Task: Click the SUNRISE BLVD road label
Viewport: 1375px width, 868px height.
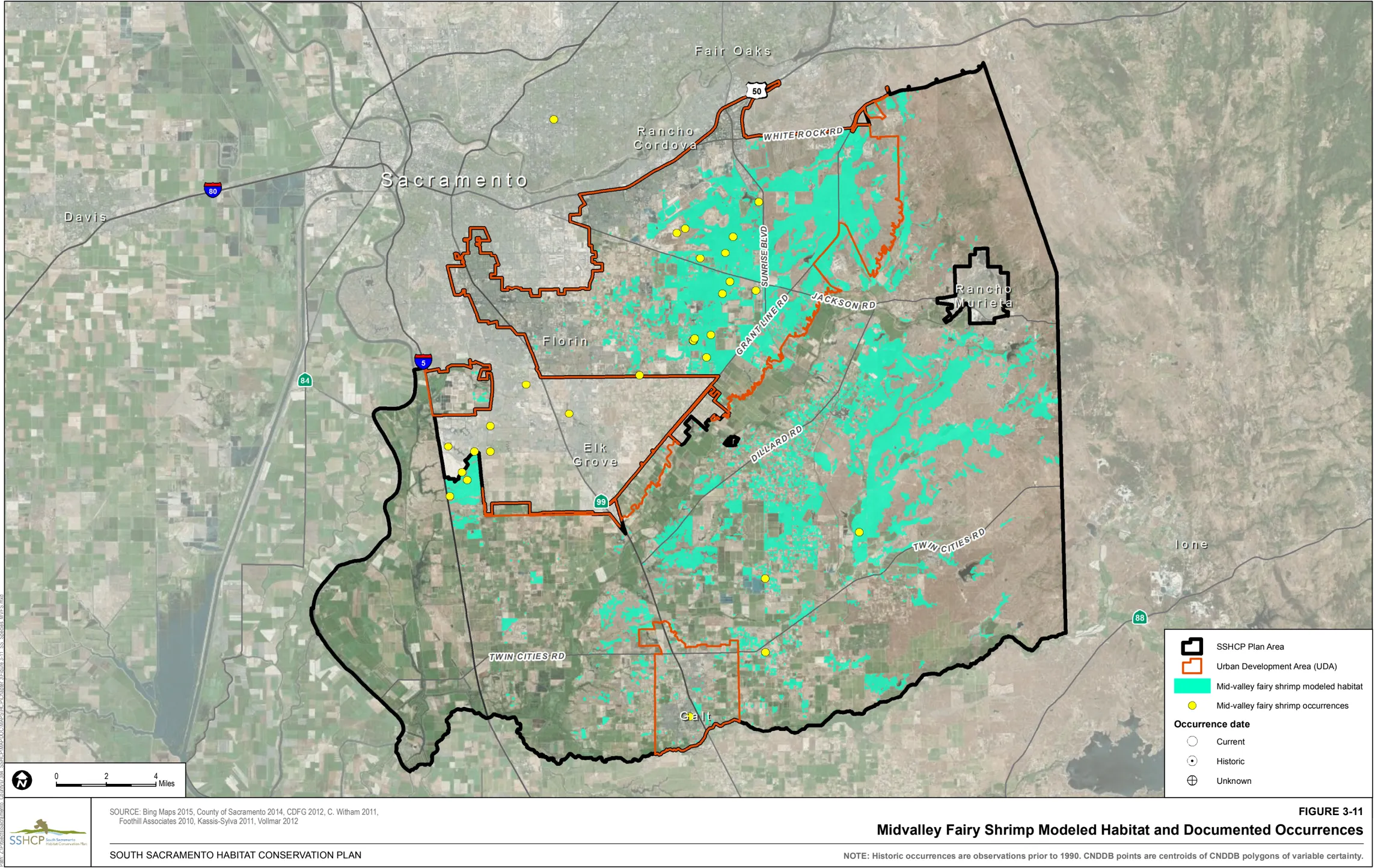Action: pos(764,256)
